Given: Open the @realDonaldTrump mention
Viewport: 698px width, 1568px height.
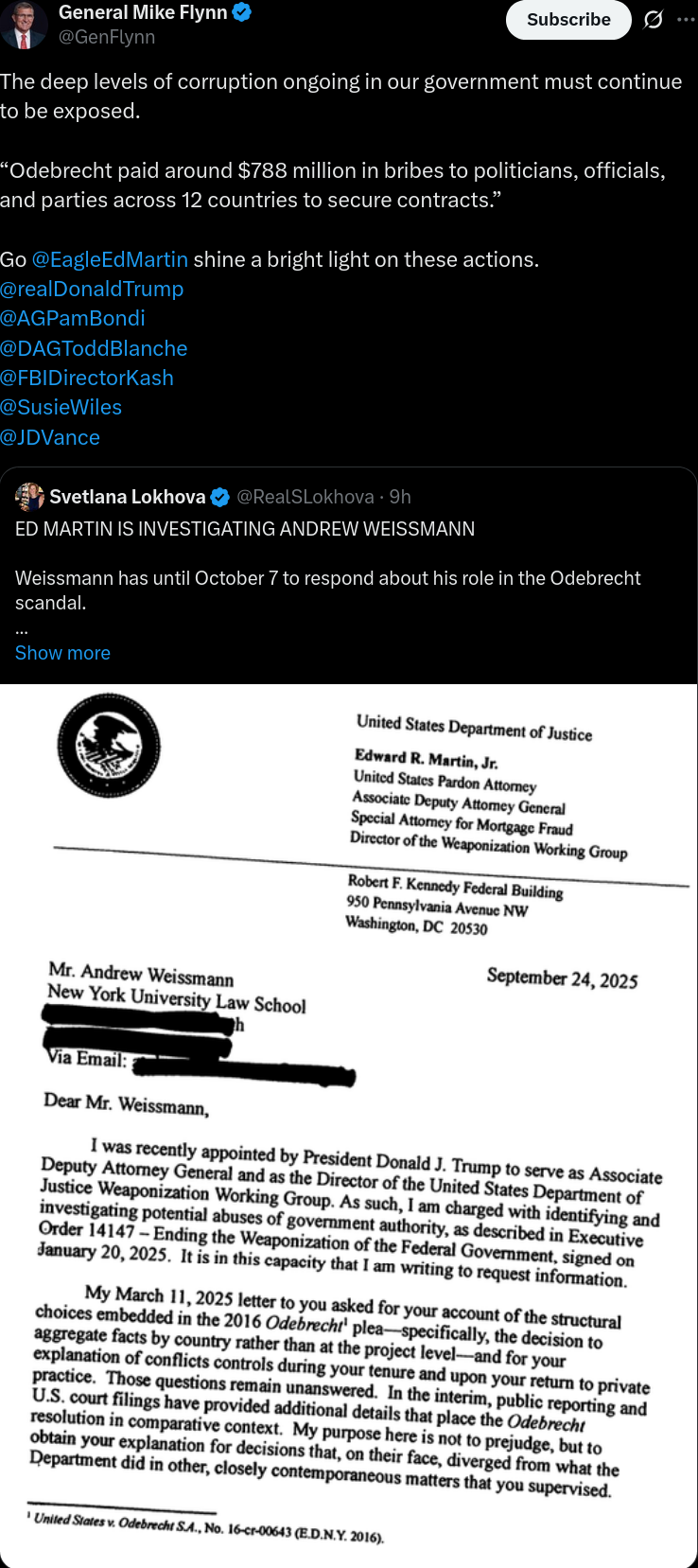Looking at the screenshot, I should coord(92,289).
